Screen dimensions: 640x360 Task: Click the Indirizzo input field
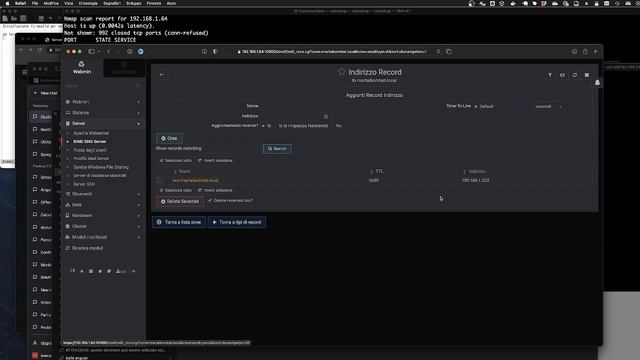(291, 116)
